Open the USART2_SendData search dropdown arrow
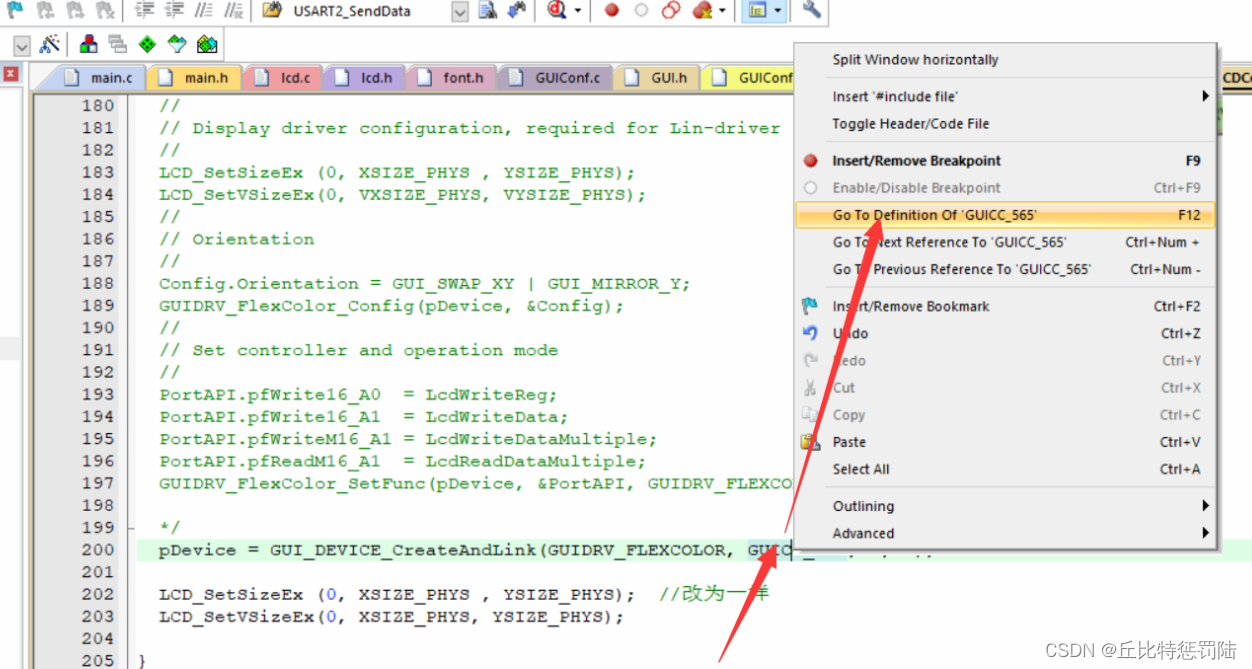This screenshot has width=1252, height=669. pos(460,11)
